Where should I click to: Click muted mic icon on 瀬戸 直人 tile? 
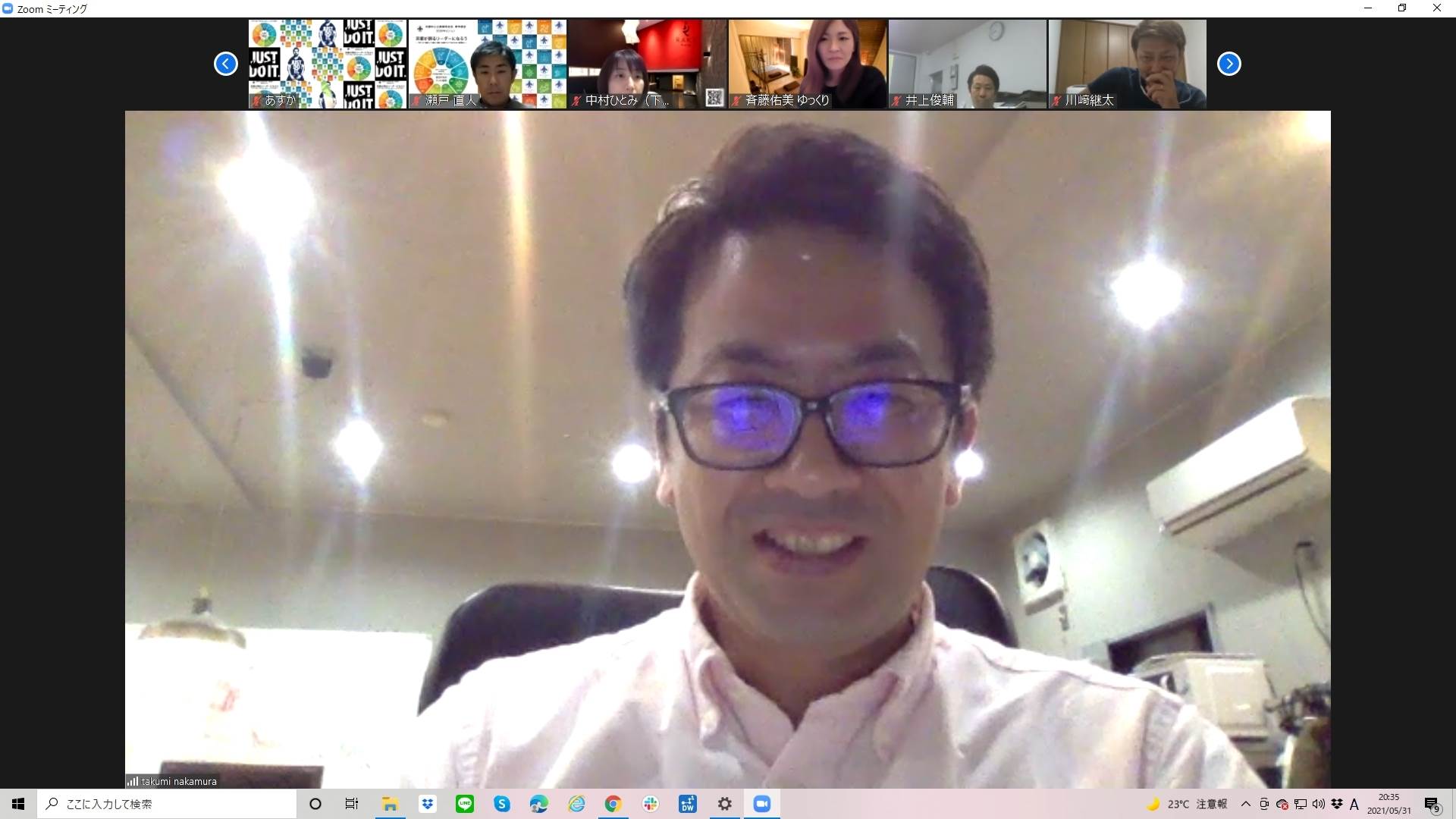[417, 100]
